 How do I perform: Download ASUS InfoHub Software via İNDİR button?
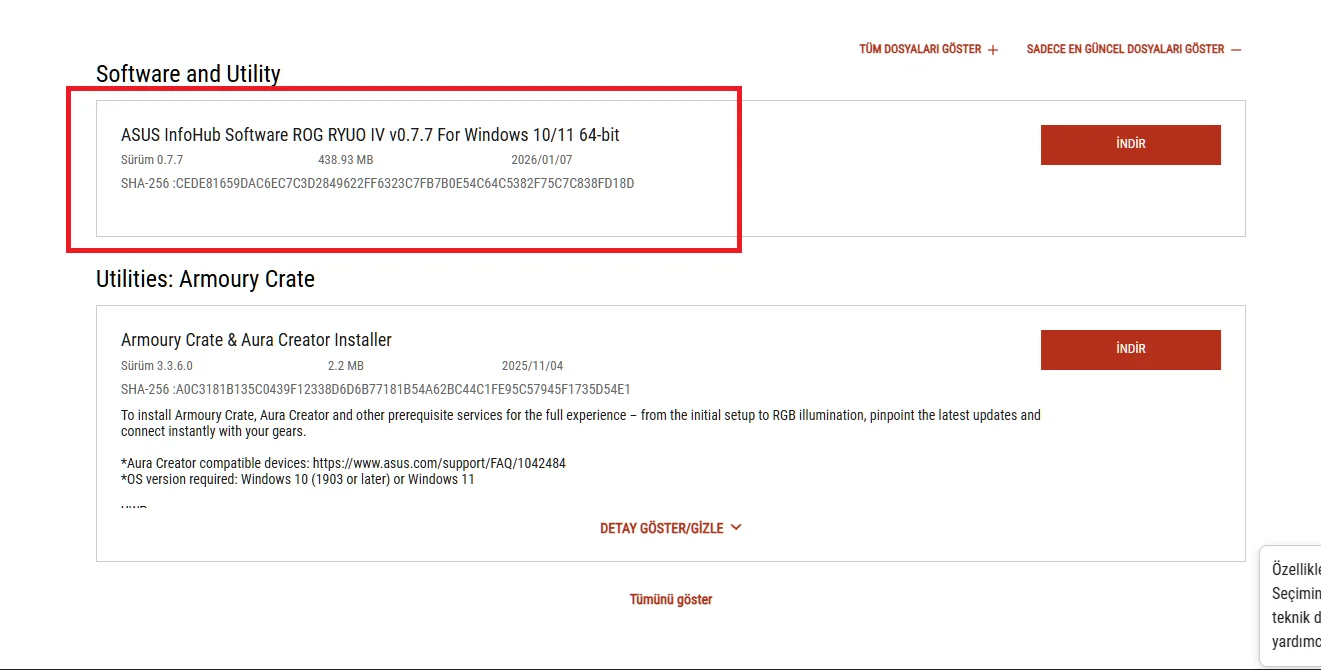tap(1131, 145)
